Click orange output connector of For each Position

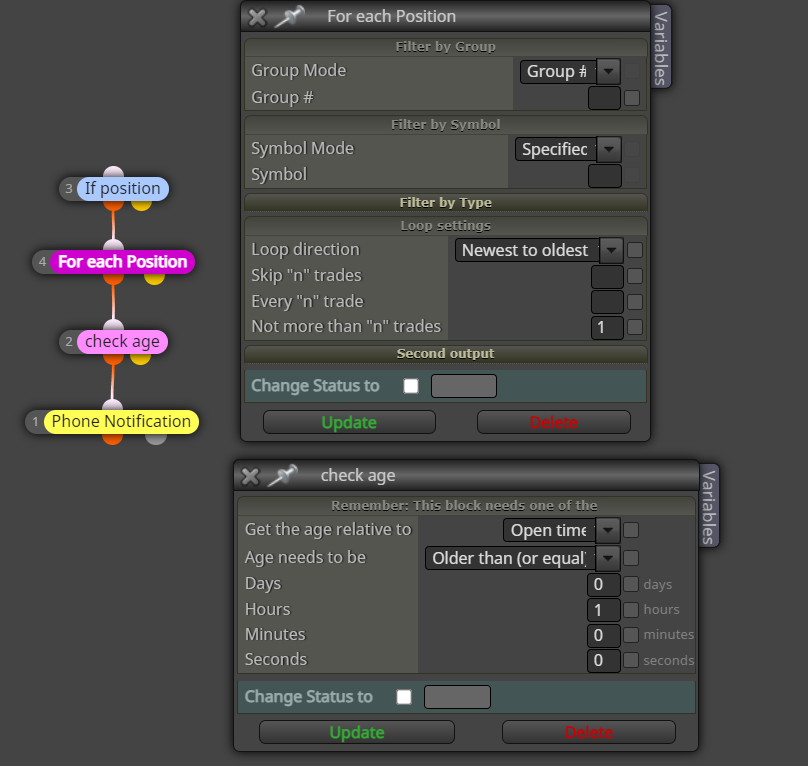point(113,279)
